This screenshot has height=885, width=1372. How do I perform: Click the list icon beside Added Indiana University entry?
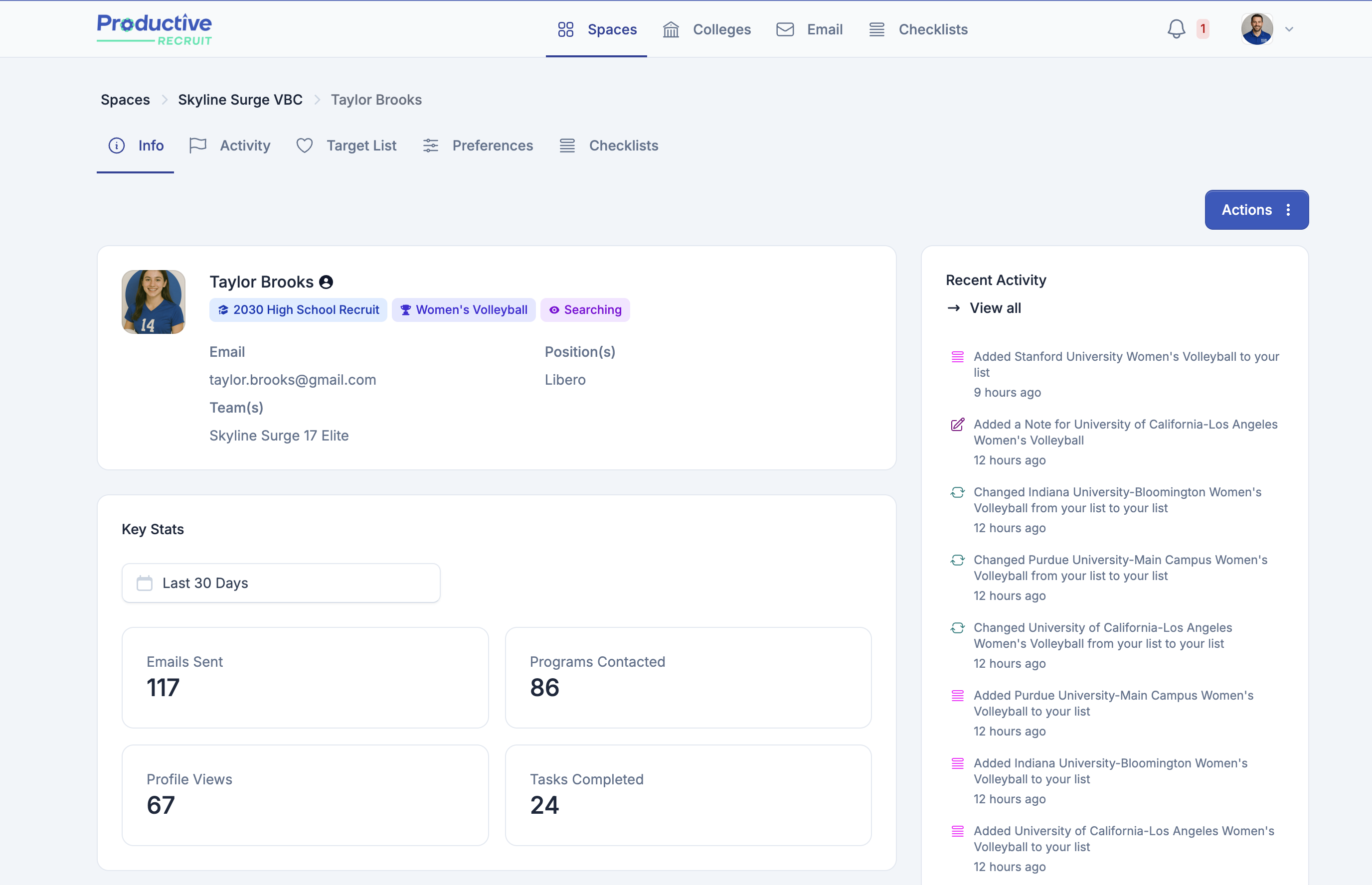957,764
